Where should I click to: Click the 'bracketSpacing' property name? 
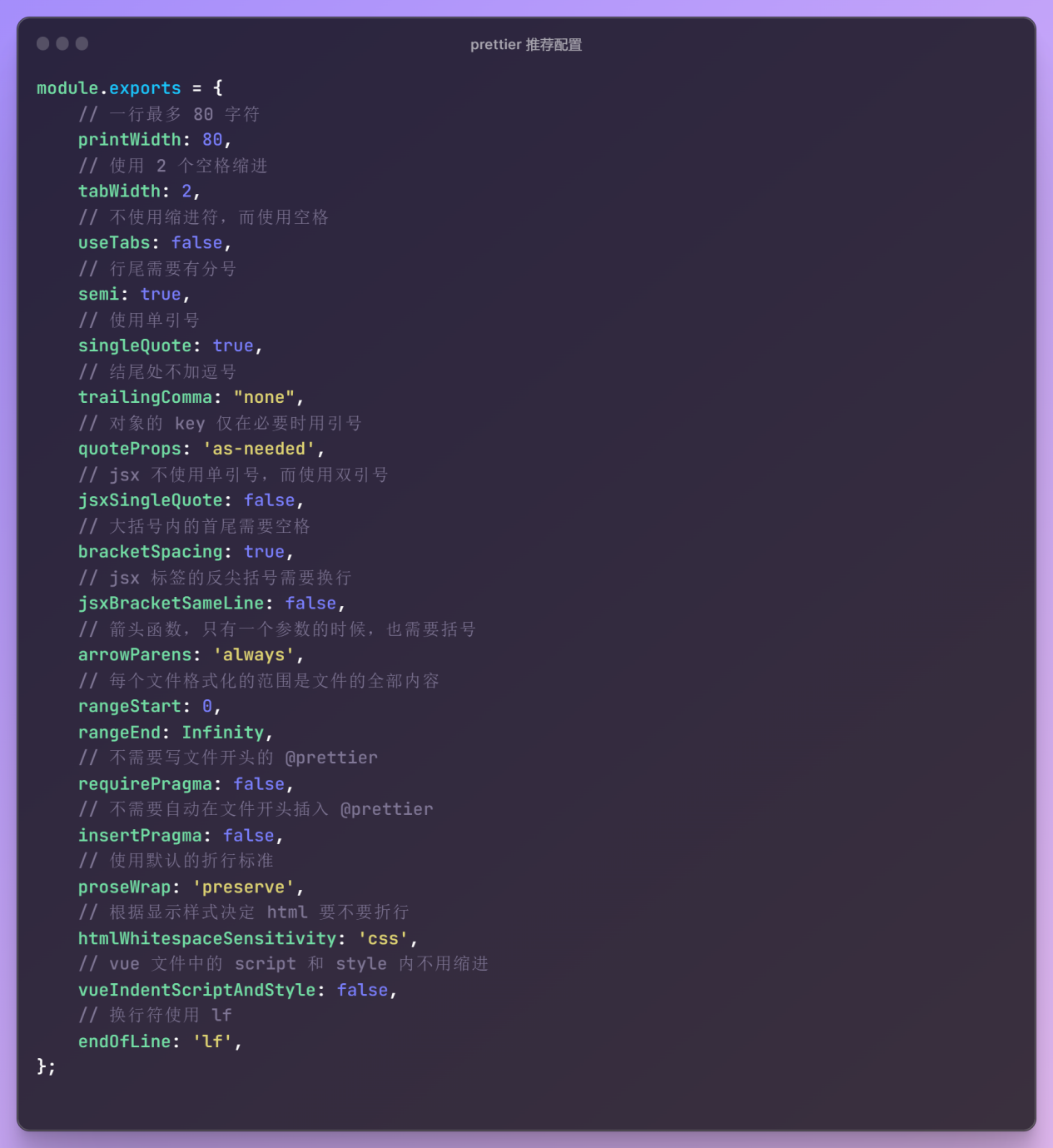(x=151, y=552)
